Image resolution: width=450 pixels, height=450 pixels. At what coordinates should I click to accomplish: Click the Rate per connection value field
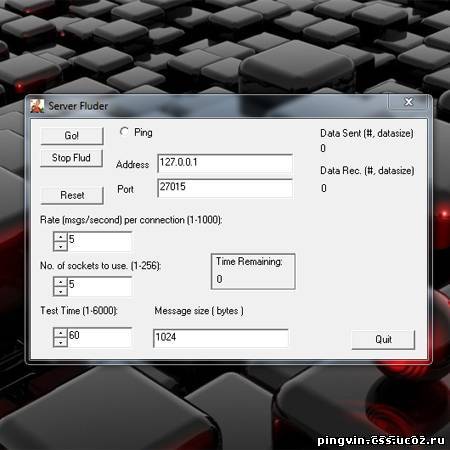[100, 241]
